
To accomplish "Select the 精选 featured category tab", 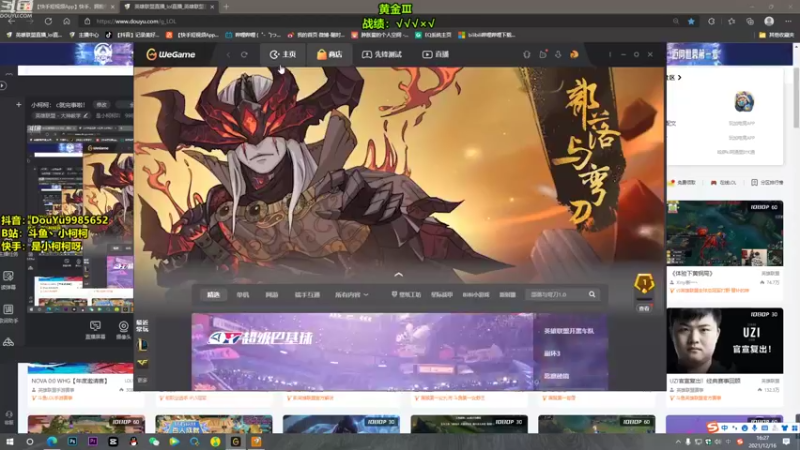I will tap(213, 294).
